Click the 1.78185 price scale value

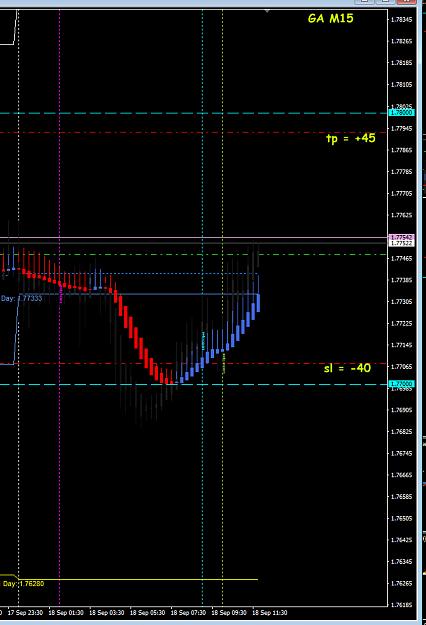point(402,63)
